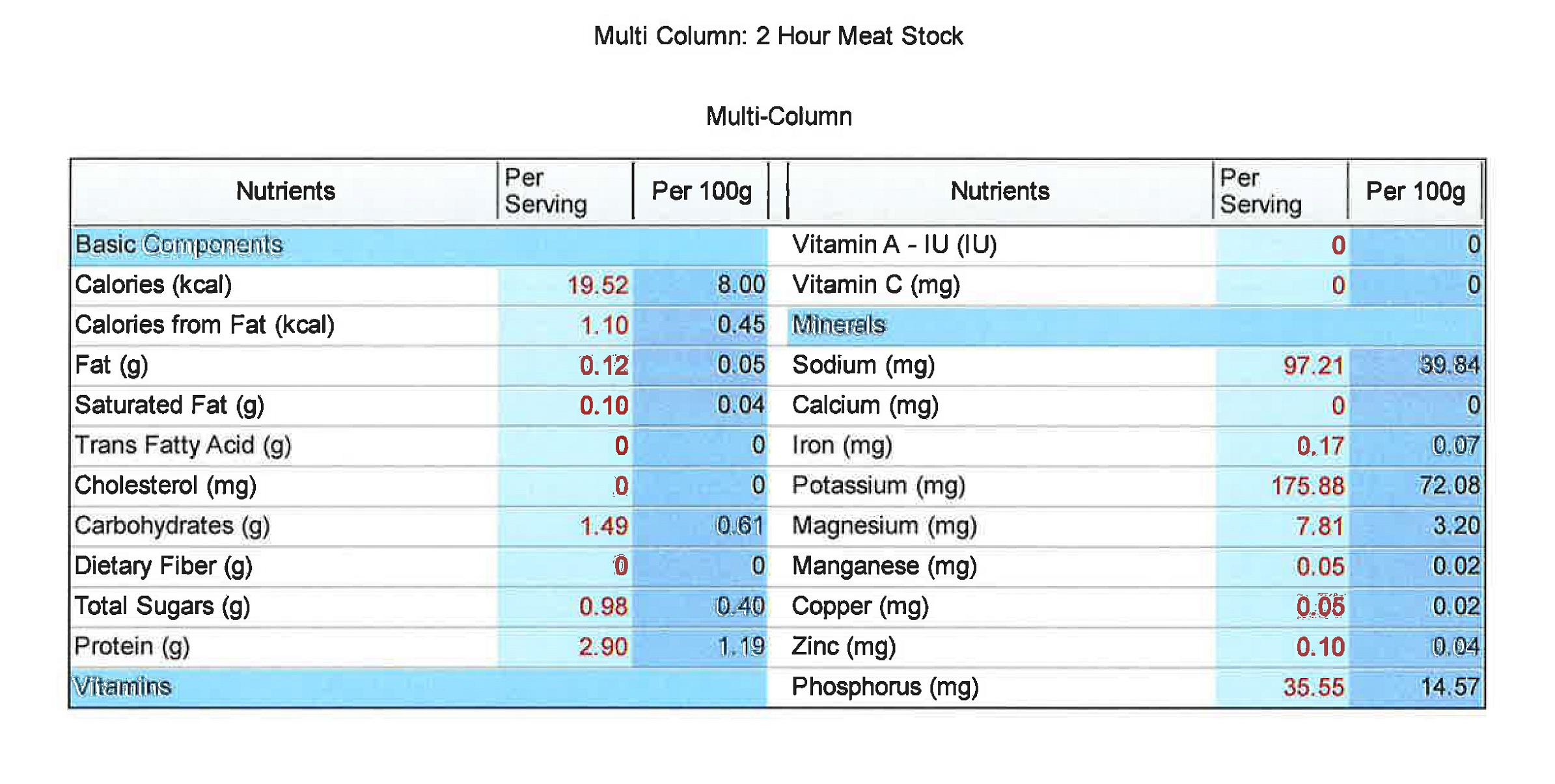This screenshot has width=1555, height=784.
Task: Select the Total Sugars (g) row label
Action: tap(162, 606)
